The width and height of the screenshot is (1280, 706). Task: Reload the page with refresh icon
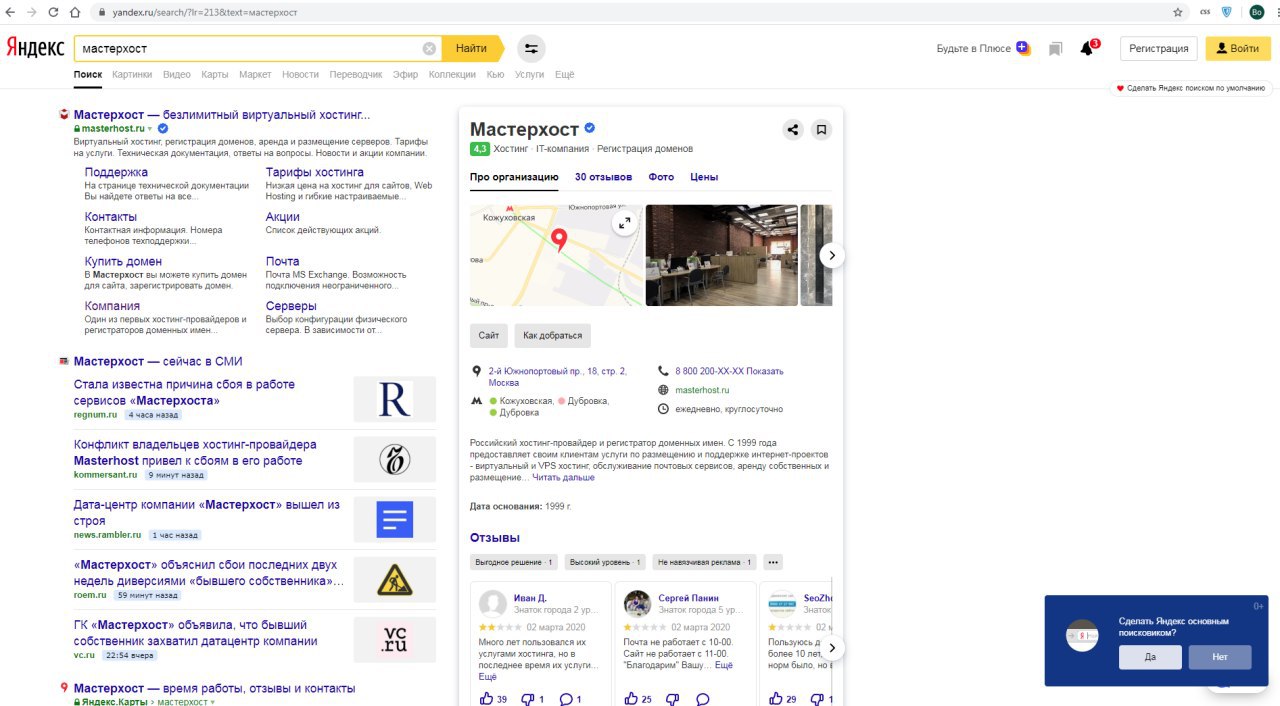(54, 12)
